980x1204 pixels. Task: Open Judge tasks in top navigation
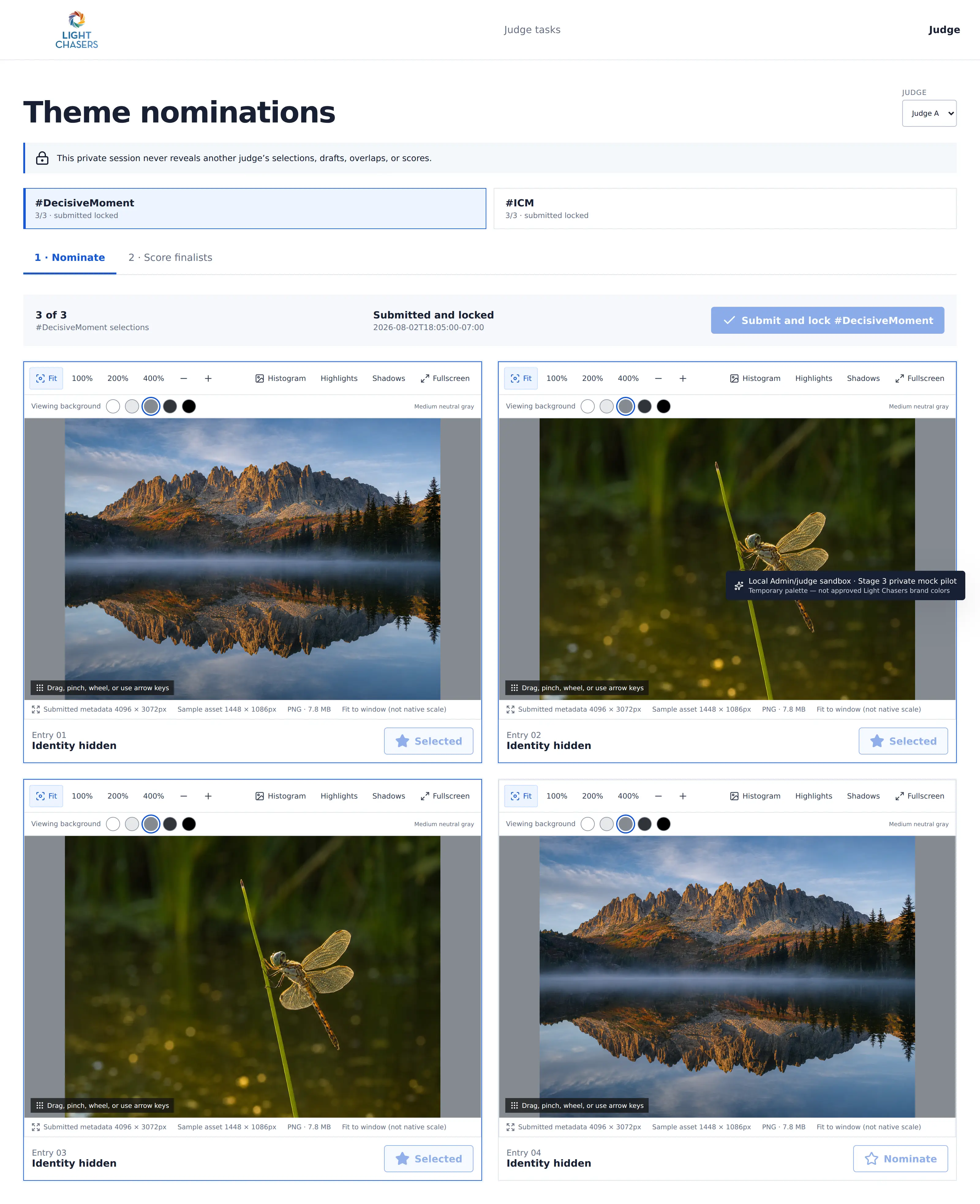(x=532, y=30)
